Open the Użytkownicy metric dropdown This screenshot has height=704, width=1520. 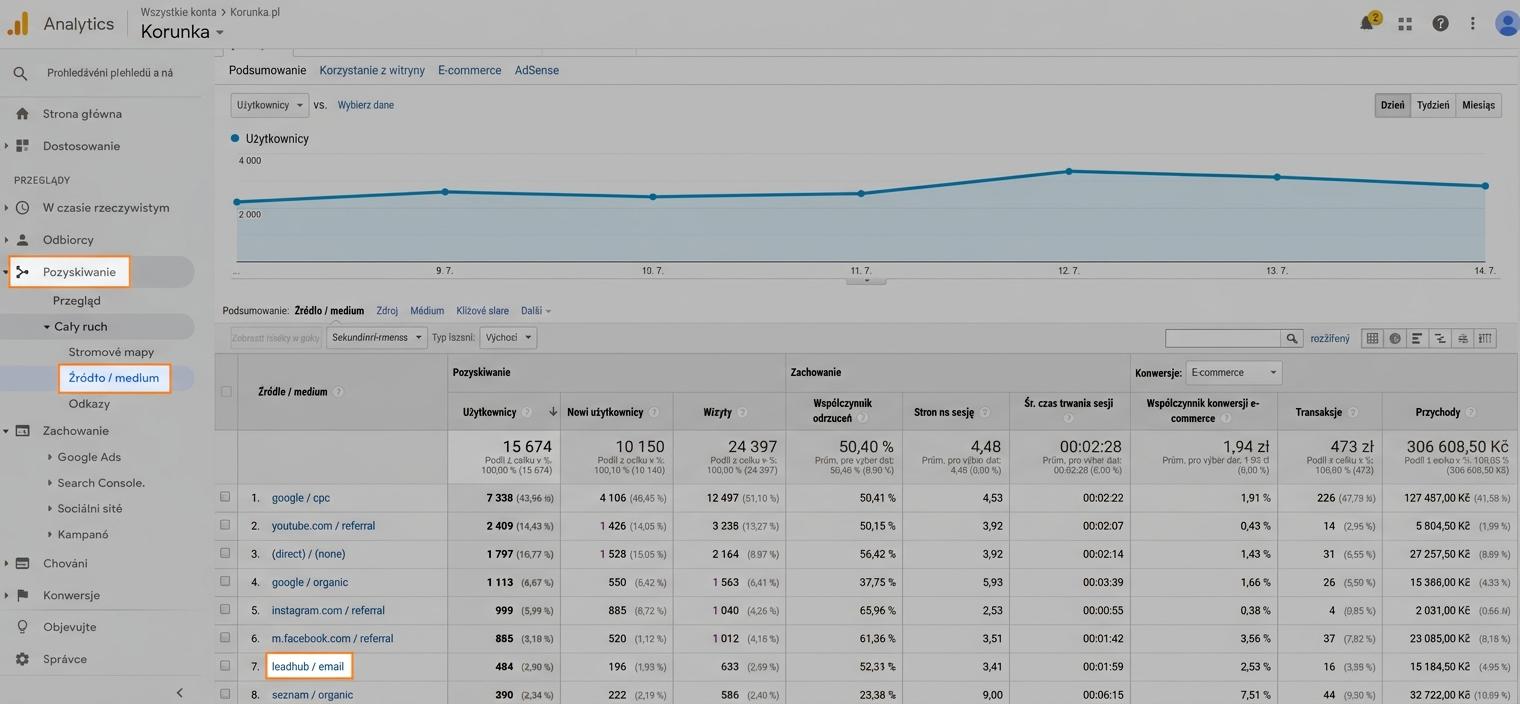pos(269,105)
